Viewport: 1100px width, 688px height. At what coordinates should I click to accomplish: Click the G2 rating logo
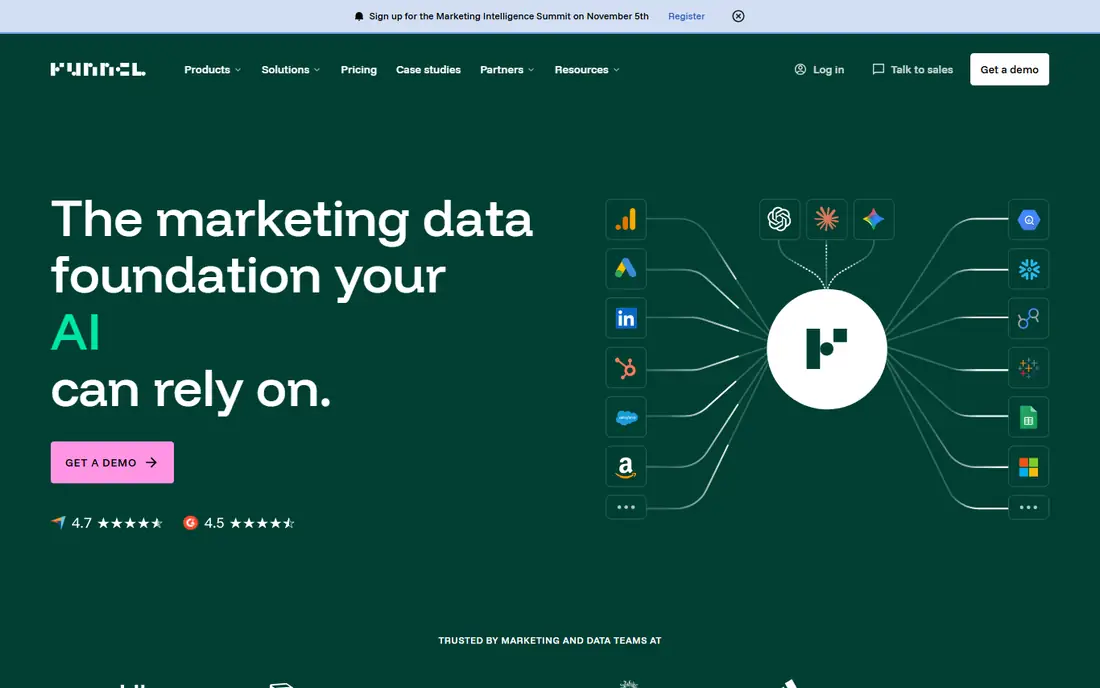click(x=190, y=522)
